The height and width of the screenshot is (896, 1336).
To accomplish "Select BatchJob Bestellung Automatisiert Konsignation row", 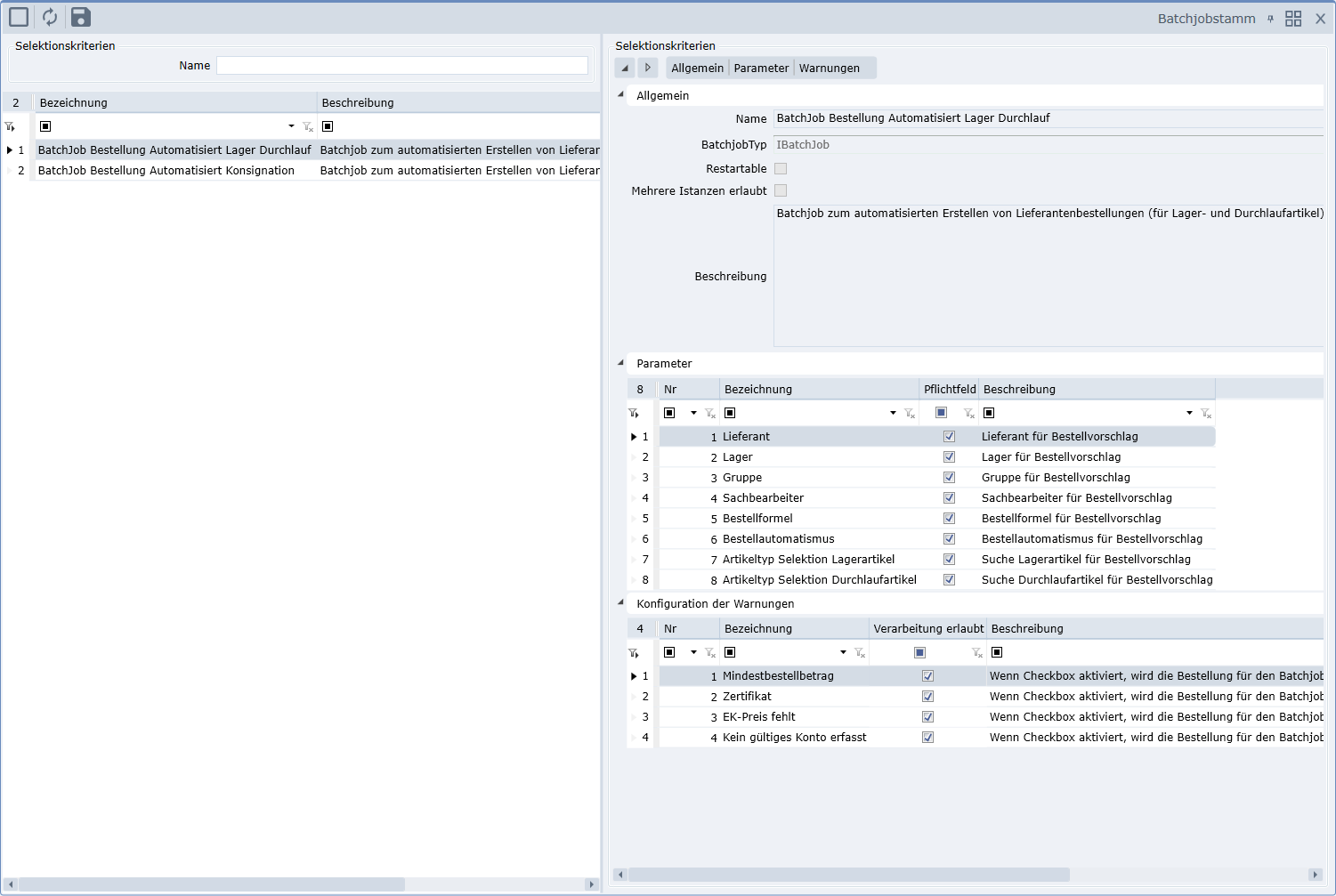I will point(166,171).
